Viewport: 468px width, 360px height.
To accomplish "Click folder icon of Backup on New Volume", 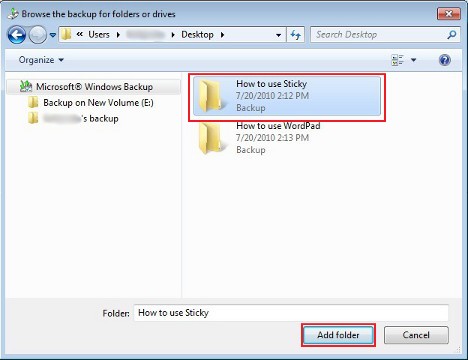I will (33, 102).
